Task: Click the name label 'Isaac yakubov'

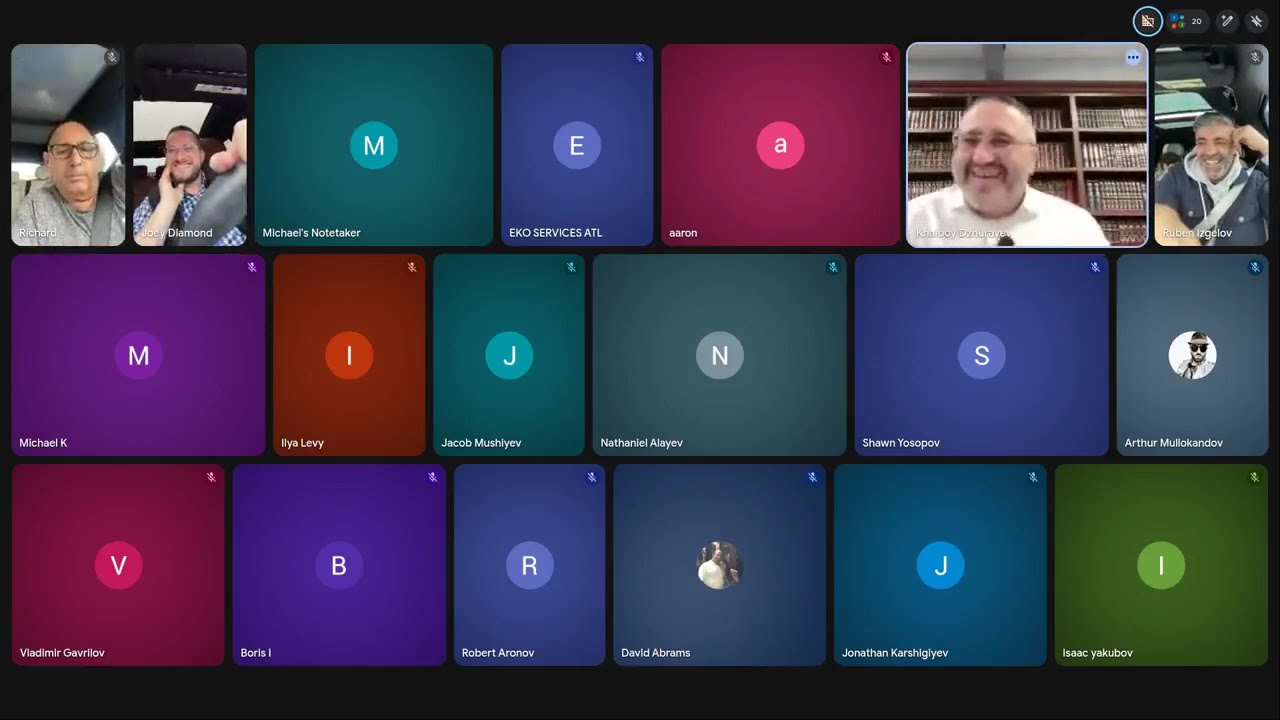Action: [1097, 653]
